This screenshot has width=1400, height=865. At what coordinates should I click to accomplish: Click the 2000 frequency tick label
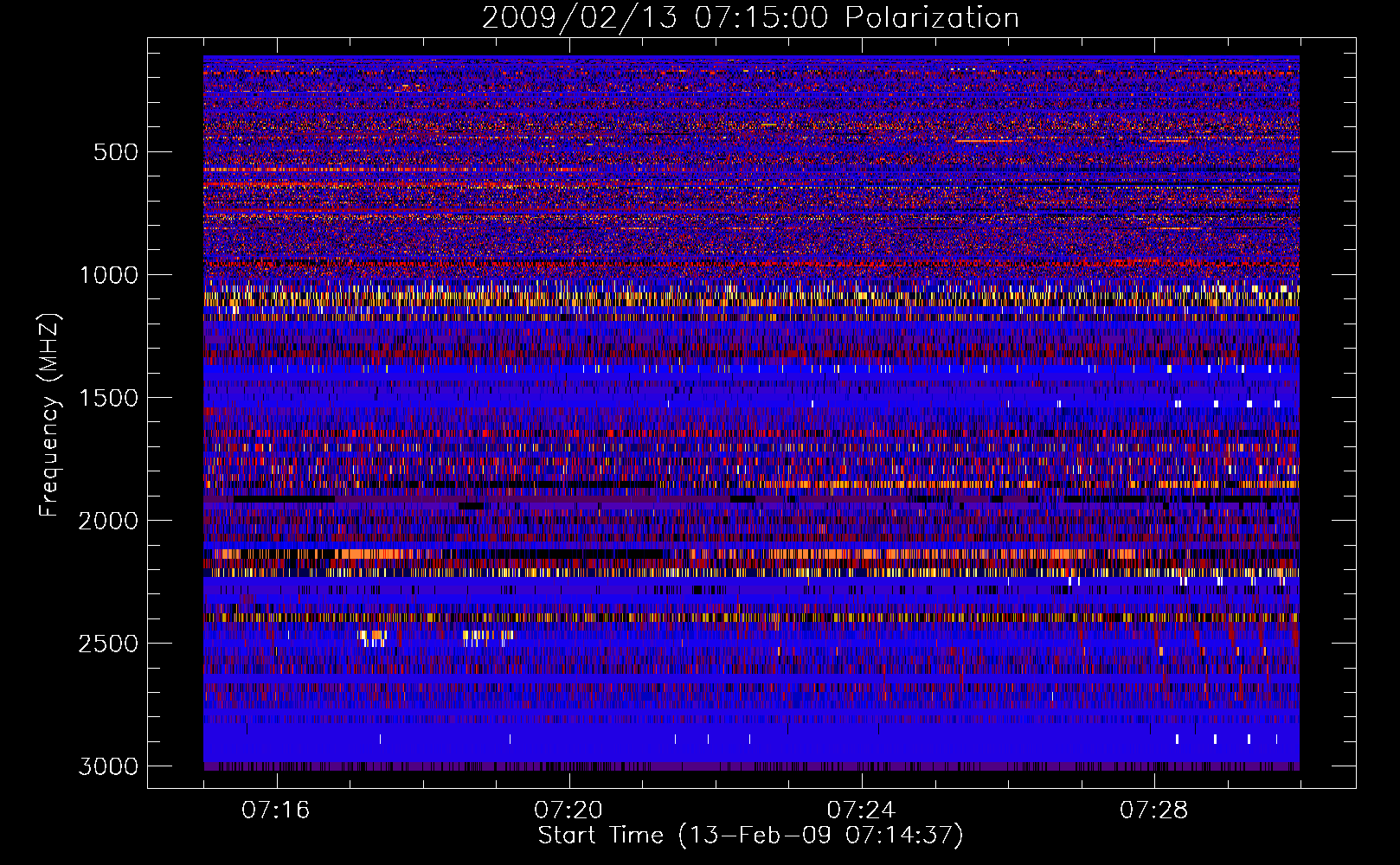108,521
